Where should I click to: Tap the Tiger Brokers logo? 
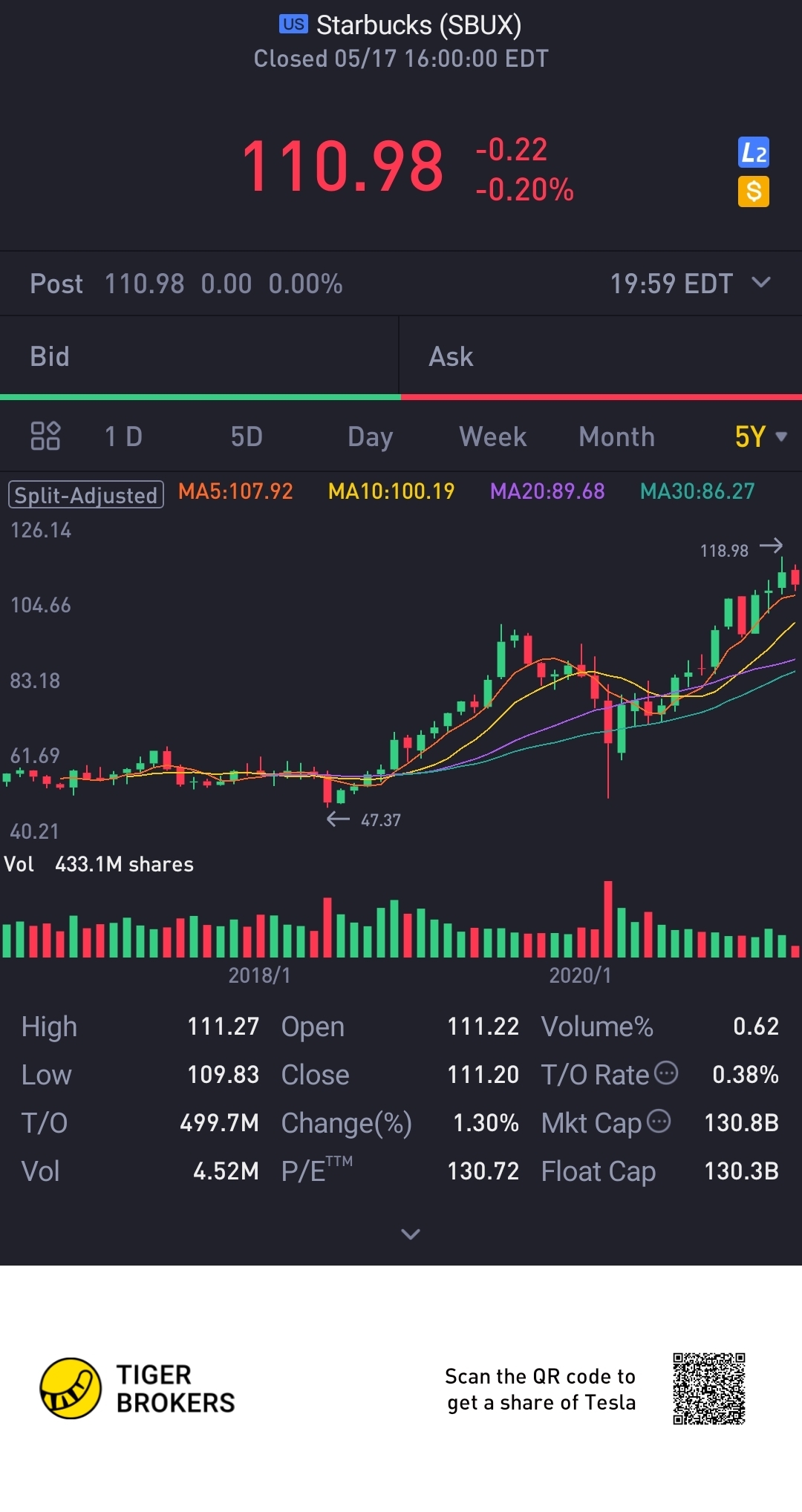point(137,1389)
